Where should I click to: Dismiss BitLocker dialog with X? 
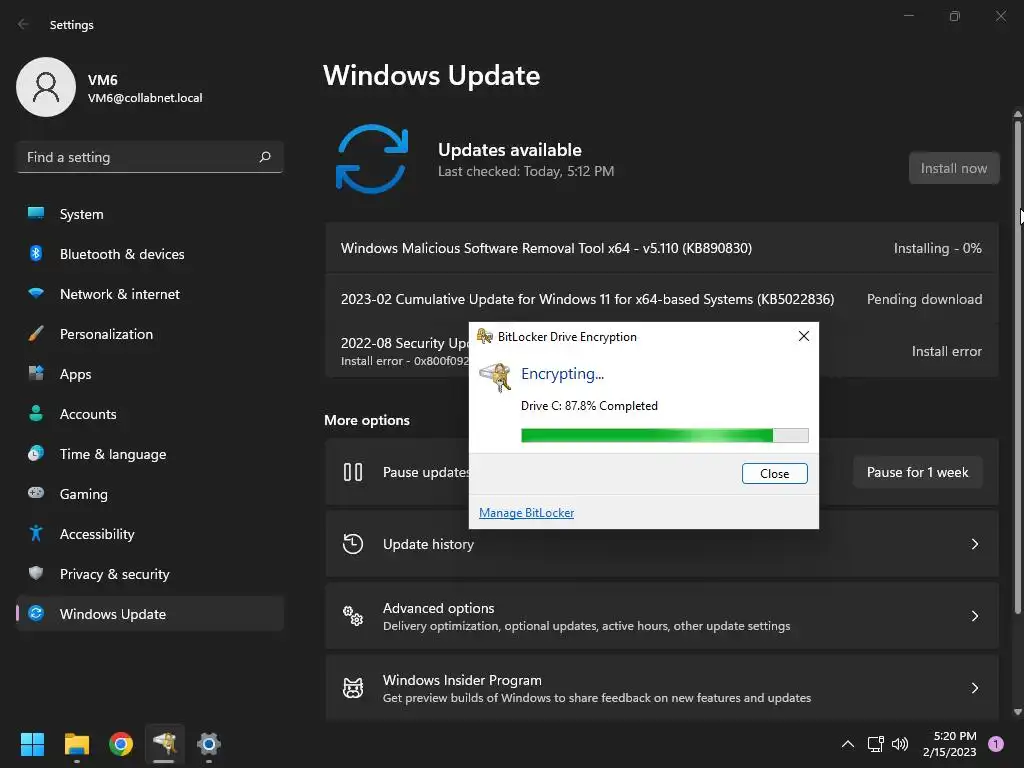[x=804, y=336]
